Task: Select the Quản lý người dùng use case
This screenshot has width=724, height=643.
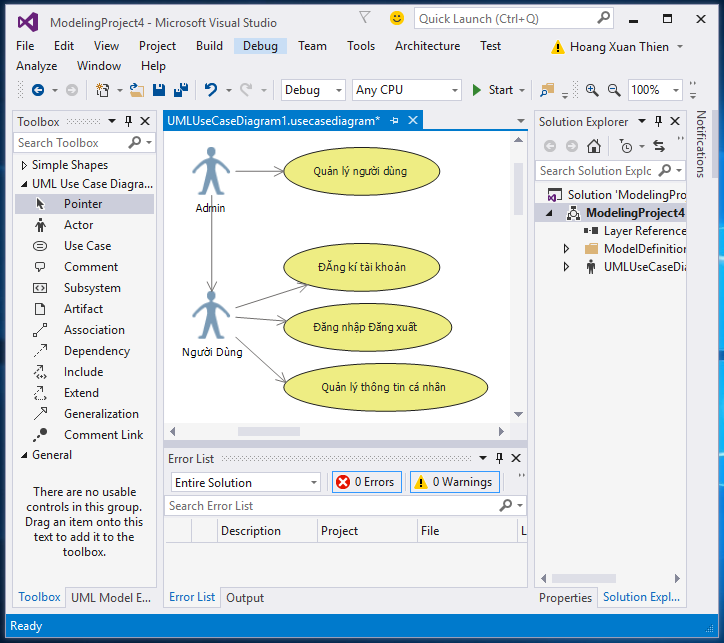Action: [362, 171]
